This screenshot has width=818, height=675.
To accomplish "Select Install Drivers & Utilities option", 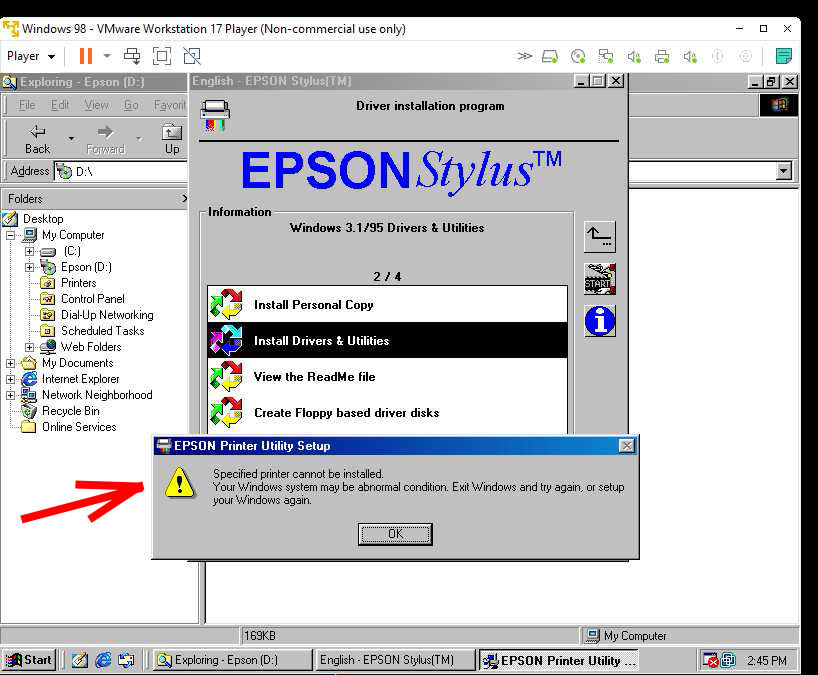I will tap(387, 341).
